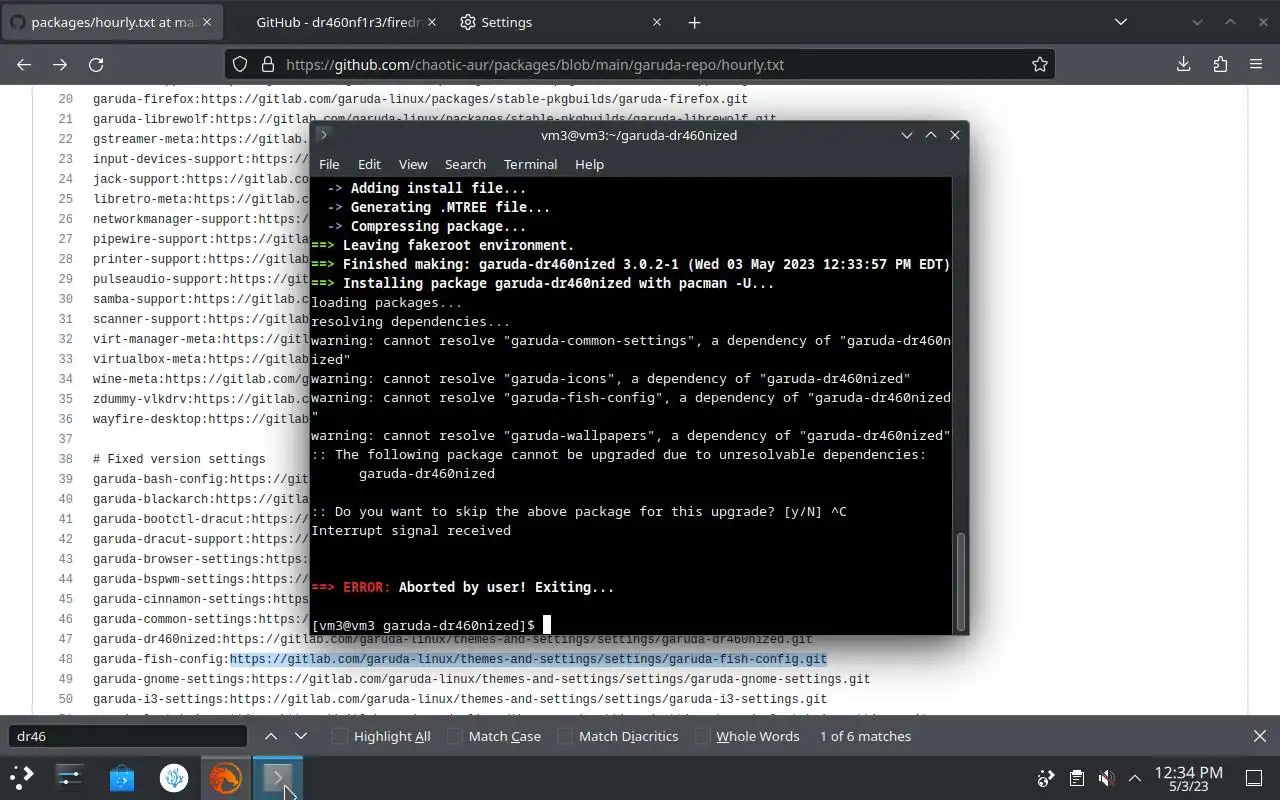Toggle Whole Words checkbox
Viewport: 1280px width, 800px height.
point(703,736)
